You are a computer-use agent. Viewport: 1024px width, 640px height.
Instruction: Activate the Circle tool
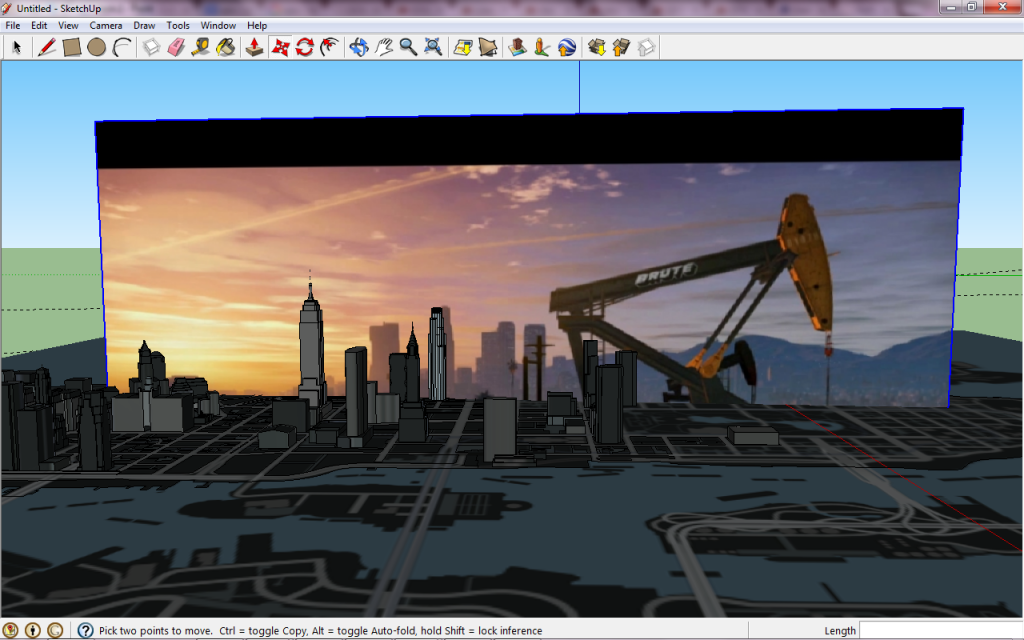96,47
